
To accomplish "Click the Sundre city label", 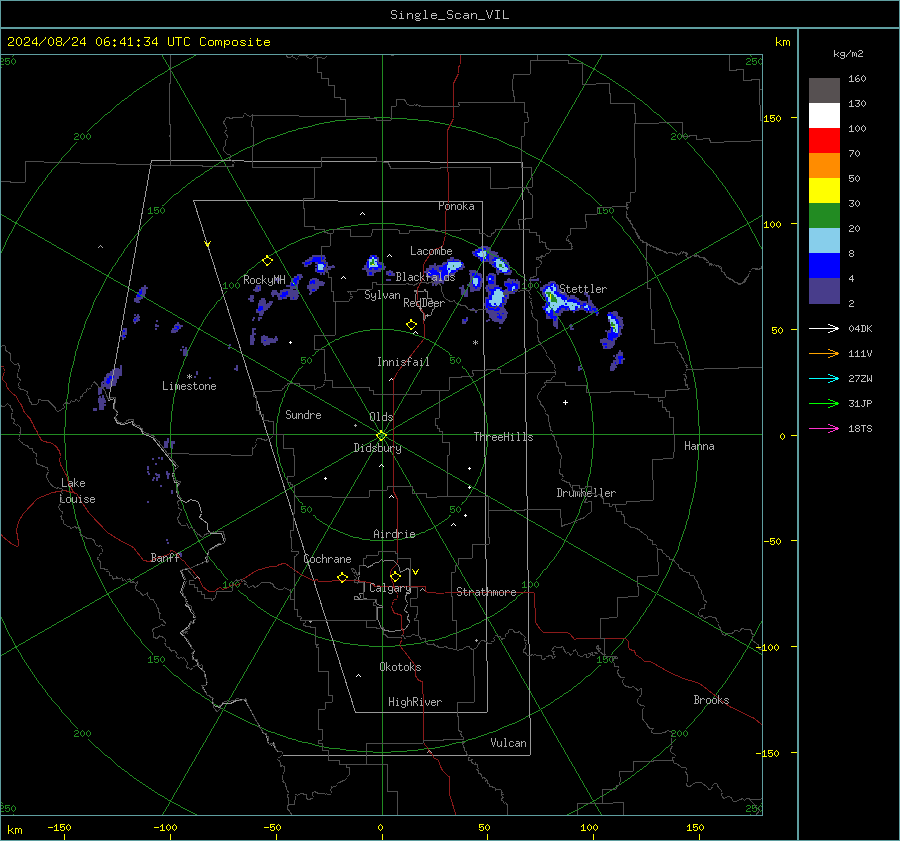I will coord(303,414).
